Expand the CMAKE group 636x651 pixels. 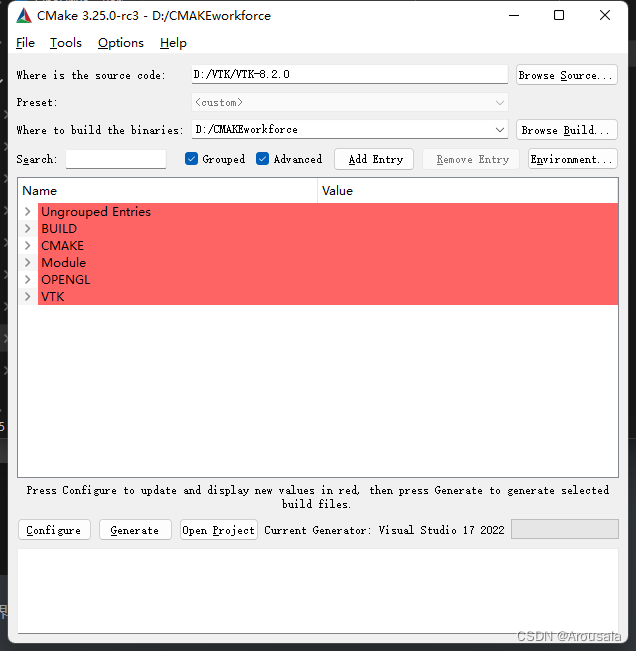pos(28,246)
